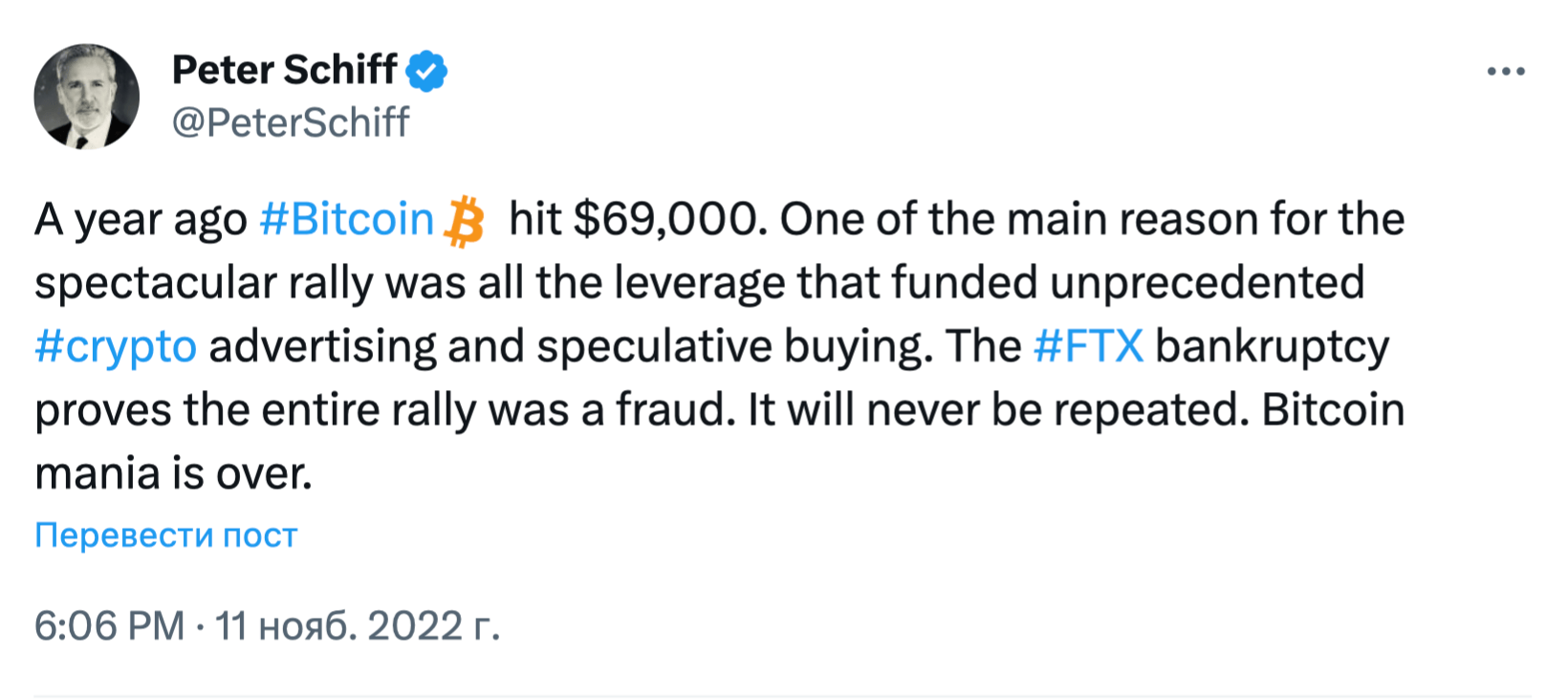1568x700 pixels.
Task: Click the word "unprecedented" in the tweet
Action: pyautogui.click(x=1207, y=283)
